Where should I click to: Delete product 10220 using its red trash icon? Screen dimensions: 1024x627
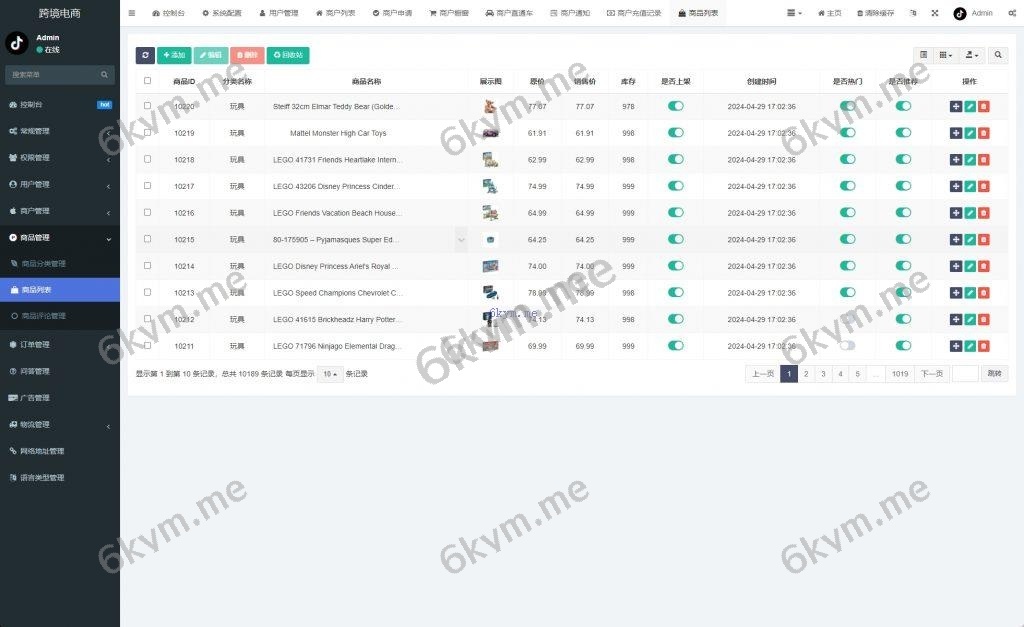984,106
